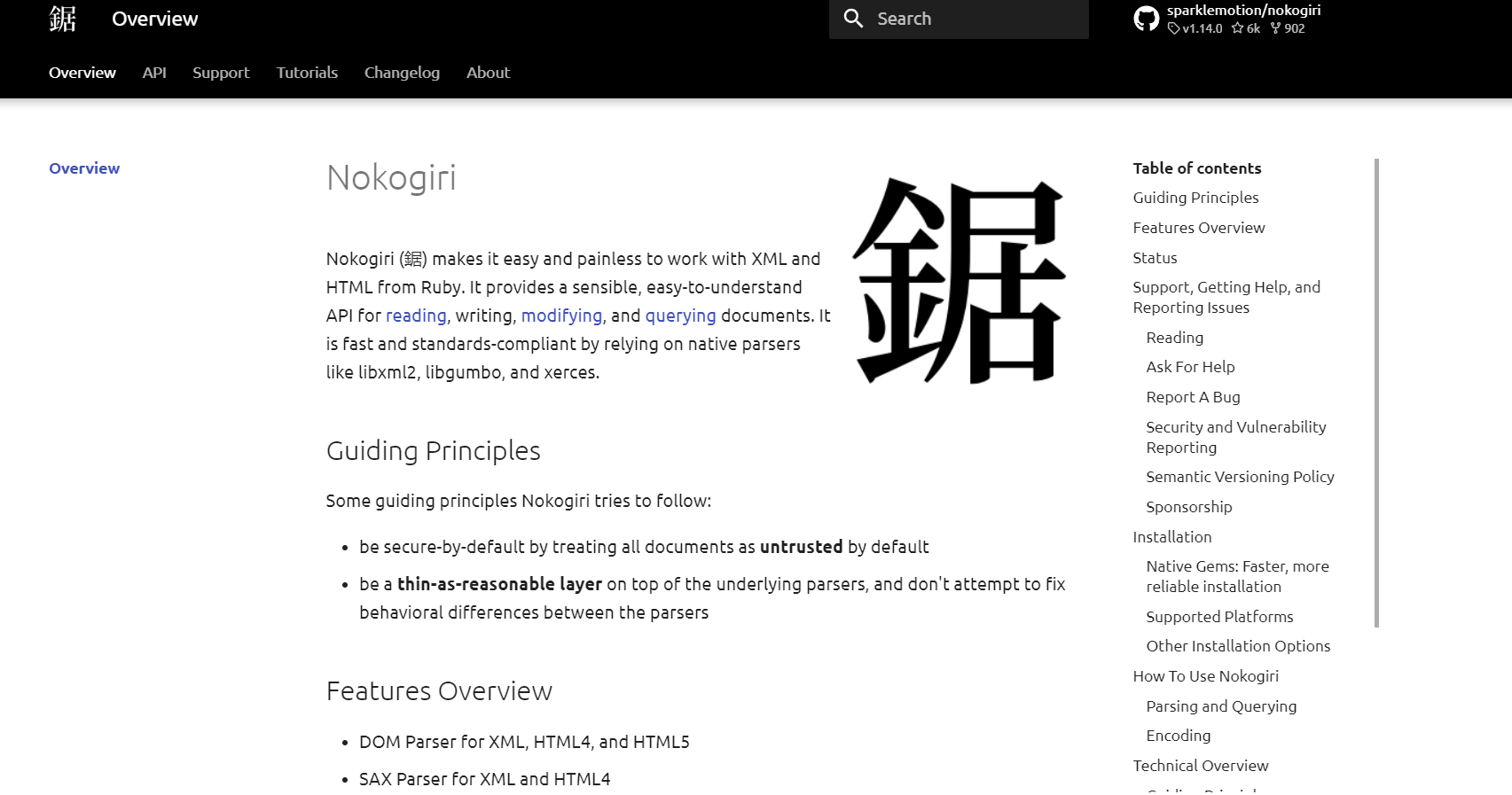Click the Table of contents heading
This screenshot has height=795, width=1512.
1196,168
